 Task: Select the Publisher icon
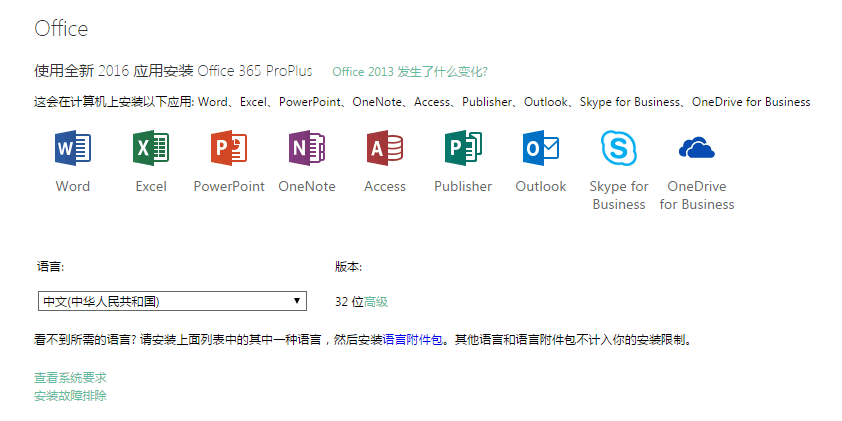coord(463,148)
